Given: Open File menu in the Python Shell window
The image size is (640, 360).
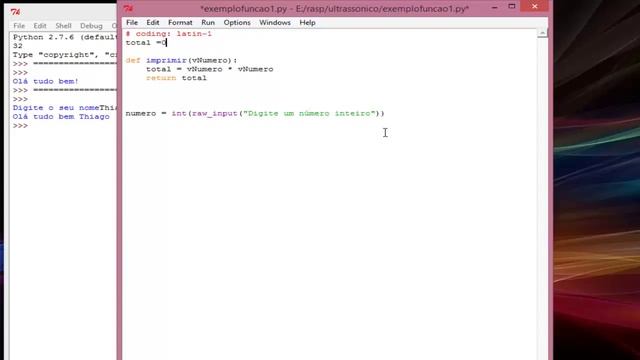Looking at the screenshot, I should [19, 26].
